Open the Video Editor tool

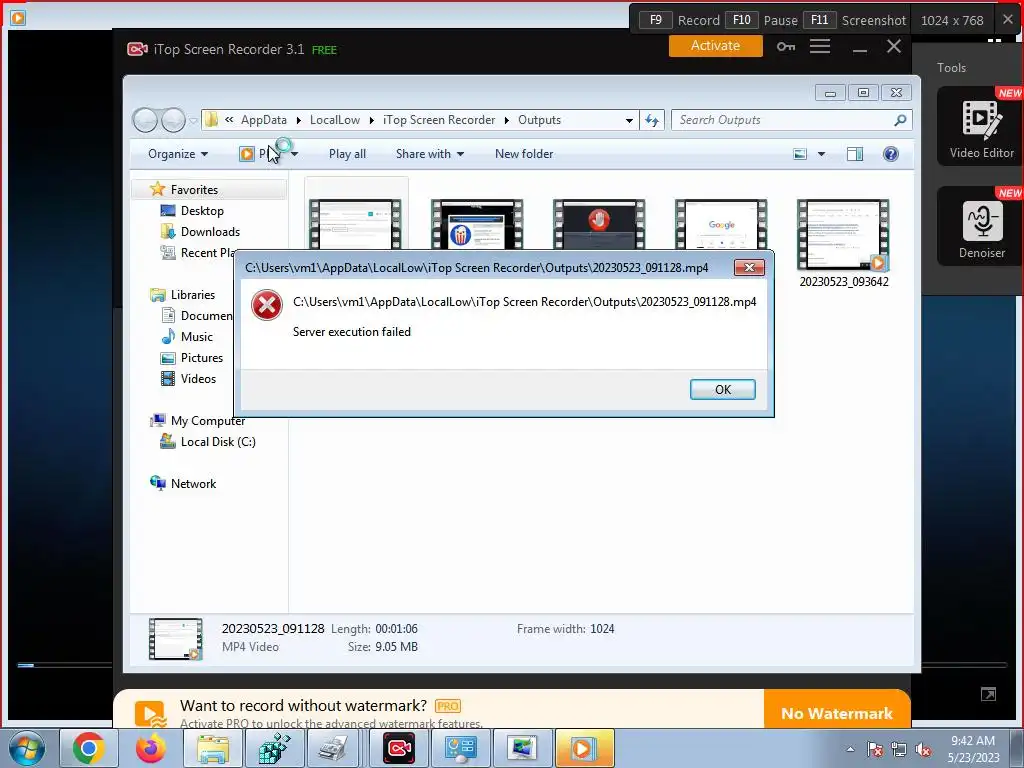point(981,127)
